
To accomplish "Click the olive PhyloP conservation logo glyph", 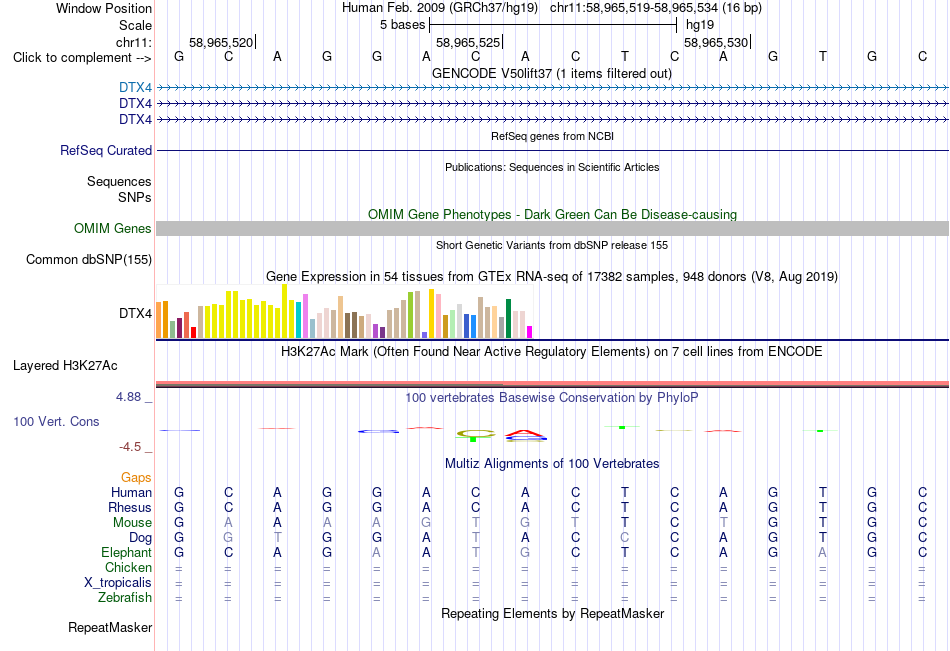I will 476,434.
